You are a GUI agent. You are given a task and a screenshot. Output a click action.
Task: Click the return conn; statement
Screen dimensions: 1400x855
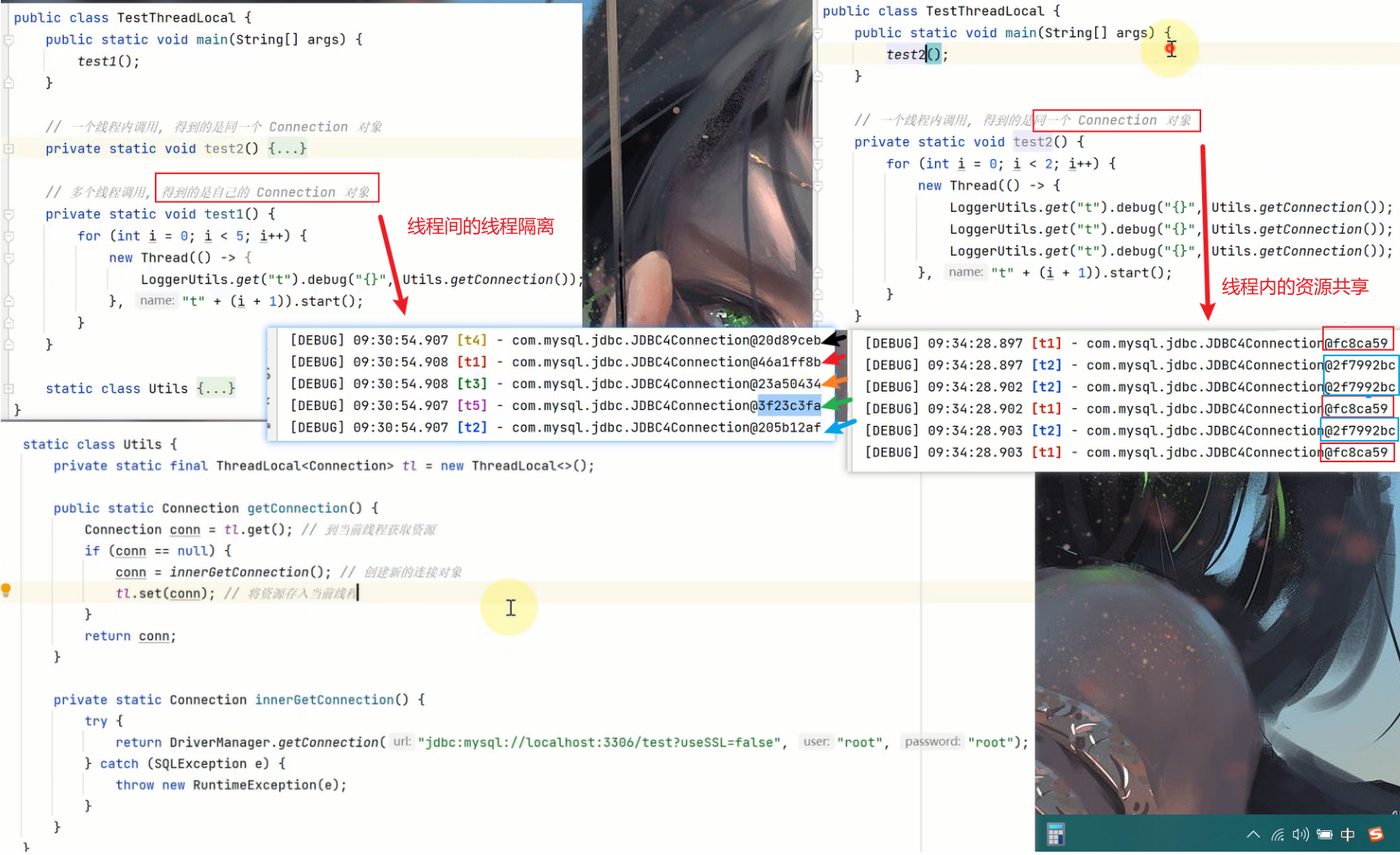coord(130,636)
